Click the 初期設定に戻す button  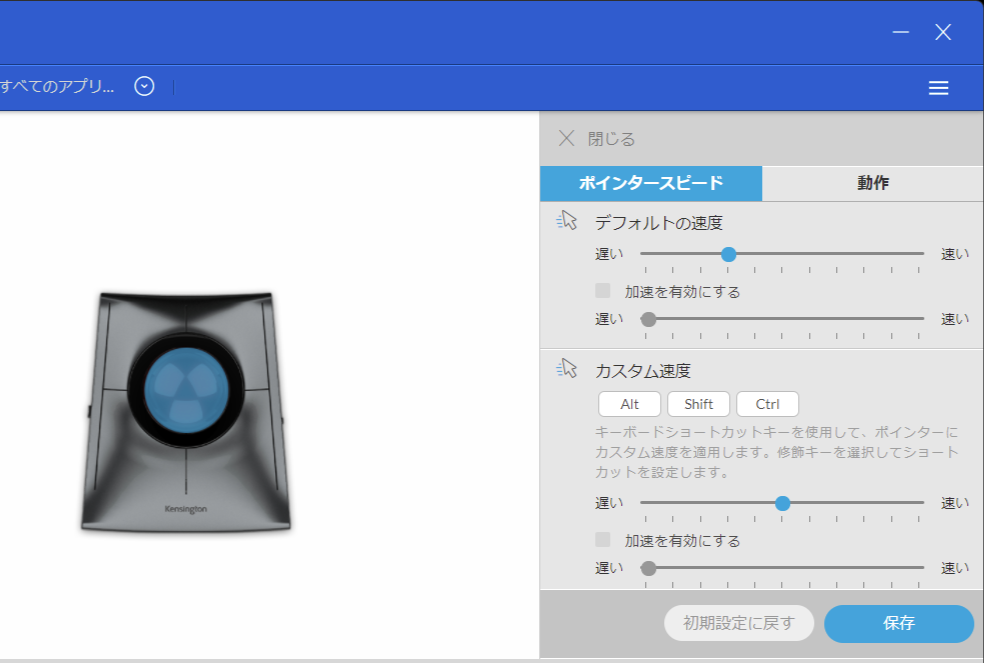738,623
